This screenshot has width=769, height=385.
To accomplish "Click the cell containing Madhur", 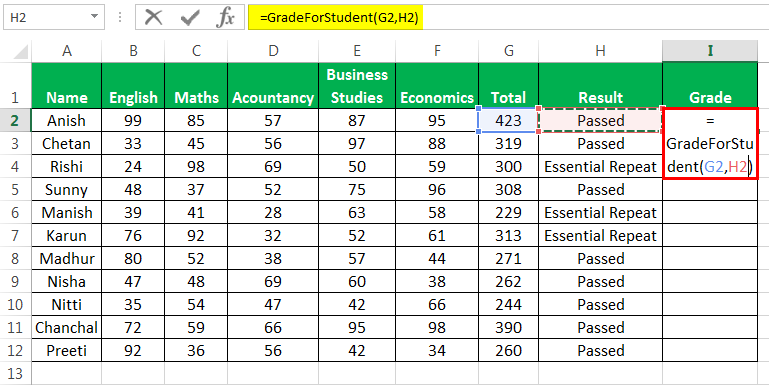I will [x=67, y=258].
